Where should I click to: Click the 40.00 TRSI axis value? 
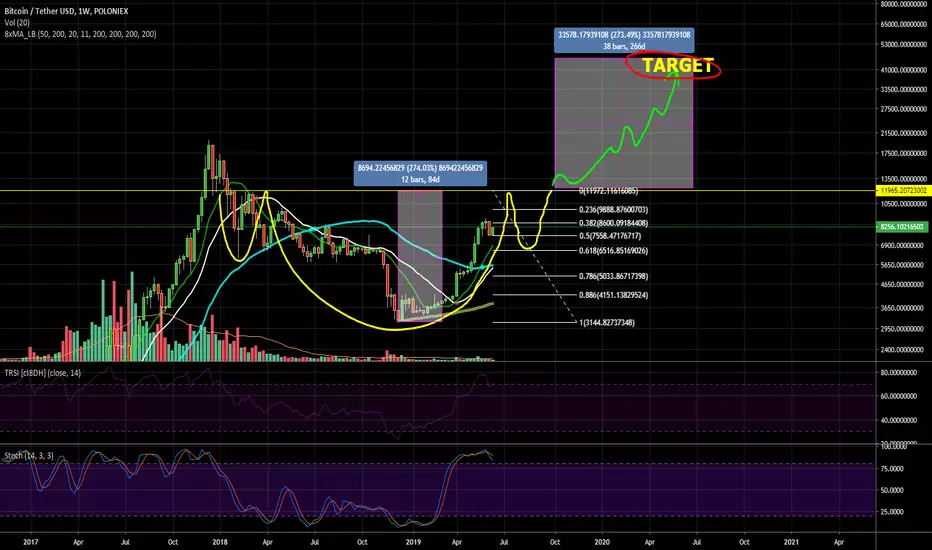[x=899, y=420]
